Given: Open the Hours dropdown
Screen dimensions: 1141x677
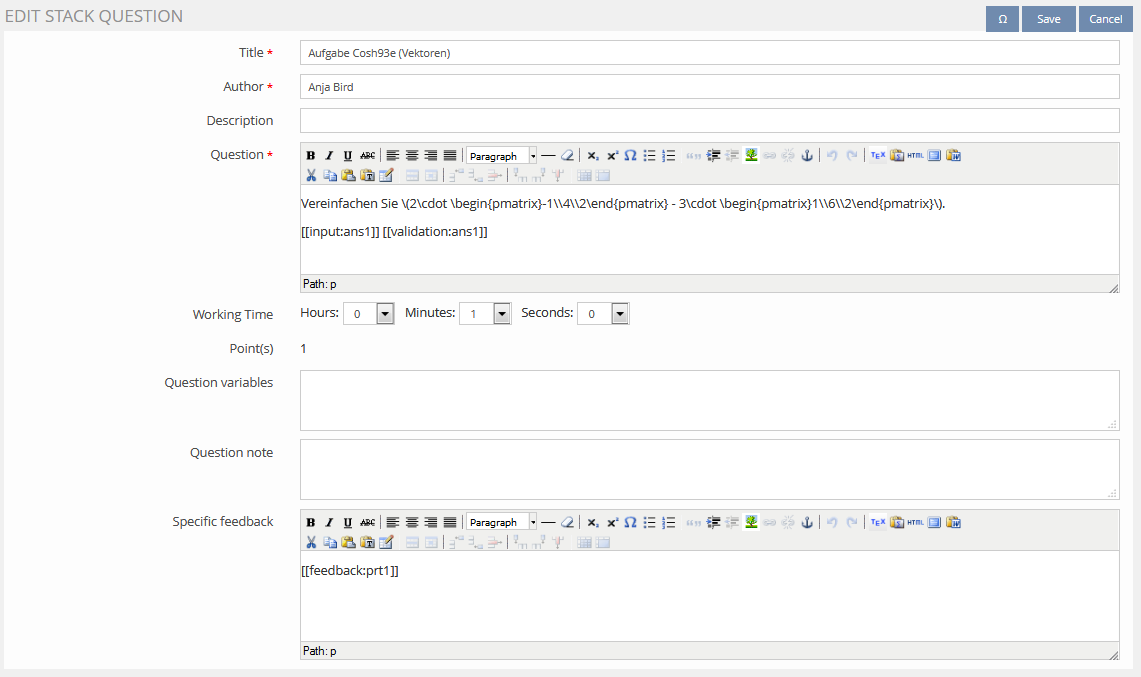Looking at the screenshot, I should 385,314.
